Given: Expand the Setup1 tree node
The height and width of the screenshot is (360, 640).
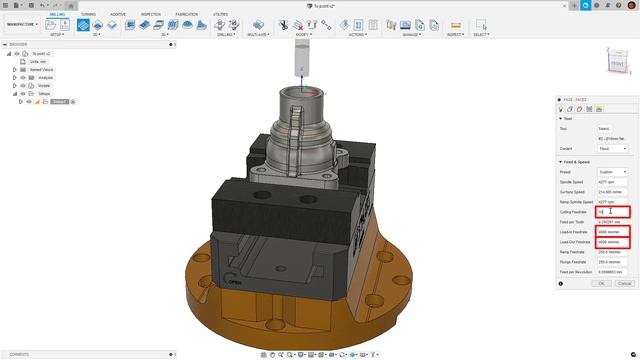Looking at the screenshot, I should (20, 102).
